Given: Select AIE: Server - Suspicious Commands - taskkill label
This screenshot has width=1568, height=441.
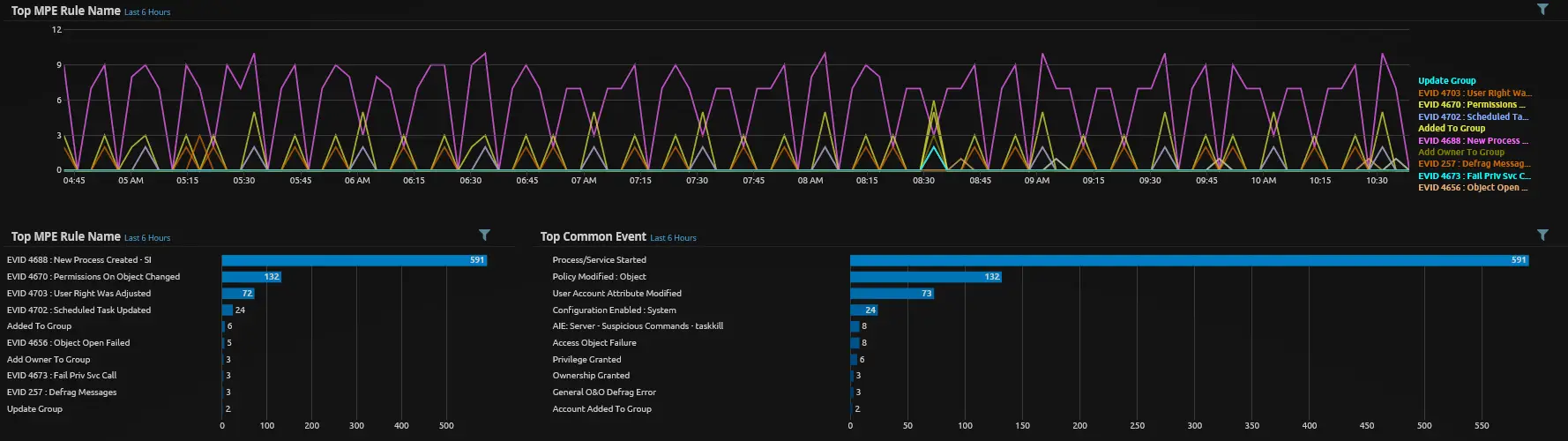Looking at the screenshot, I should click(x=638, y=326).
